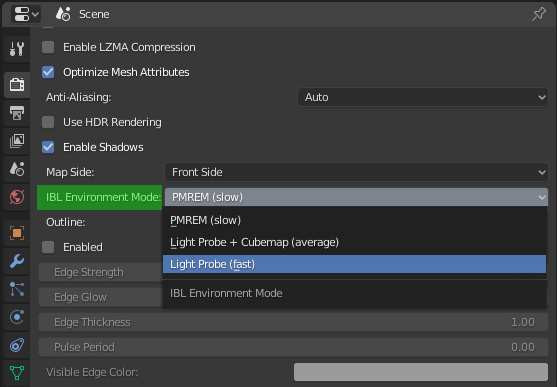Select the Light Probe (fast) option
This screenshot has width=557, height=387.
(354, 264)
